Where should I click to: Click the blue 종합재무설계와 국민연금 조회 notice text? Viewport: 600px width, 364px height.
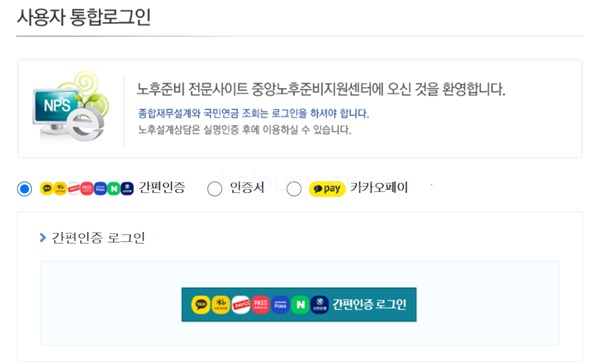coord(253,113)
